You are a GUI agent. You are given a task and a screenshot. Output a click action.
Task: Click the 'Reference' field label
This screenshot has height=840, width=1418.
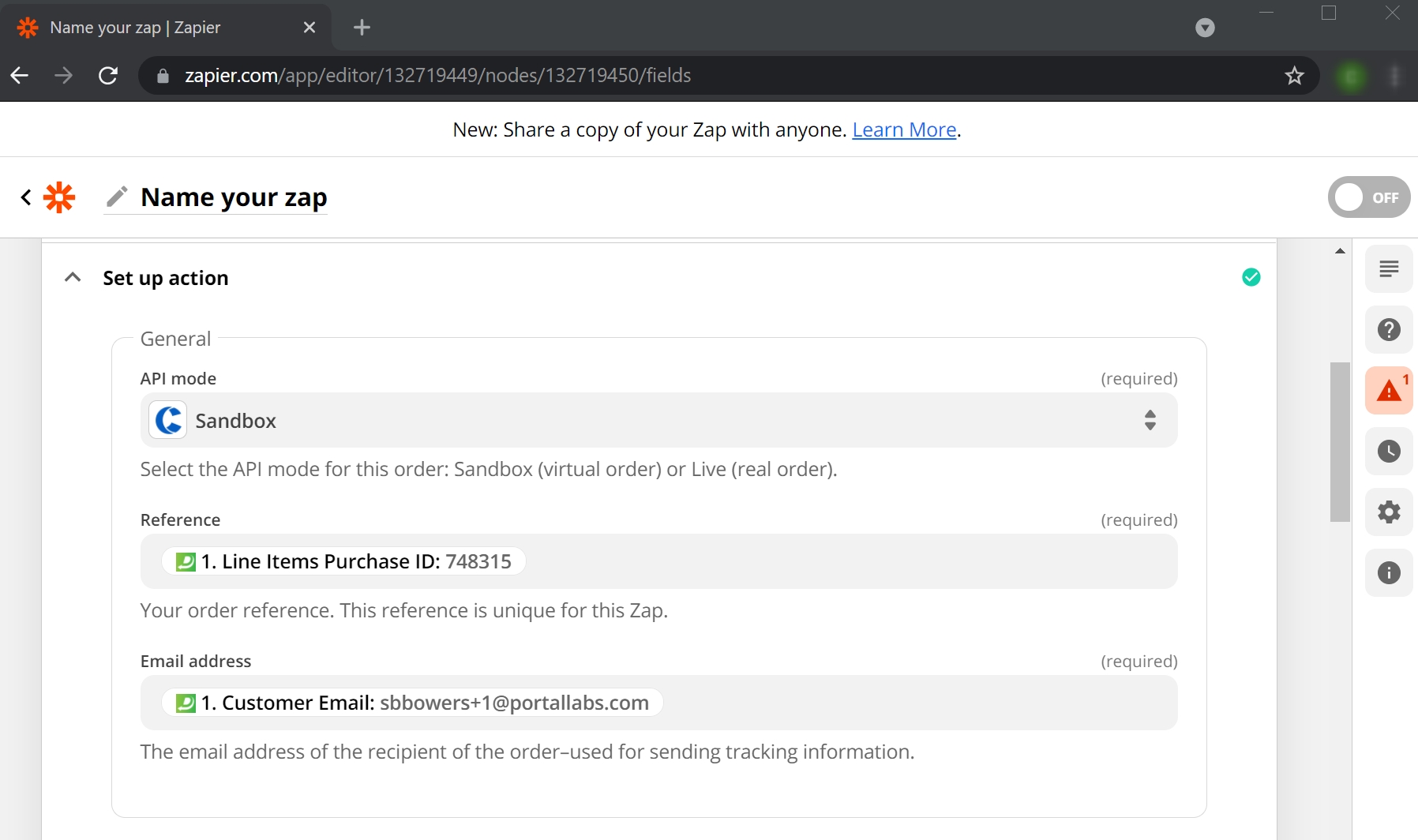[x=180, y=519]
